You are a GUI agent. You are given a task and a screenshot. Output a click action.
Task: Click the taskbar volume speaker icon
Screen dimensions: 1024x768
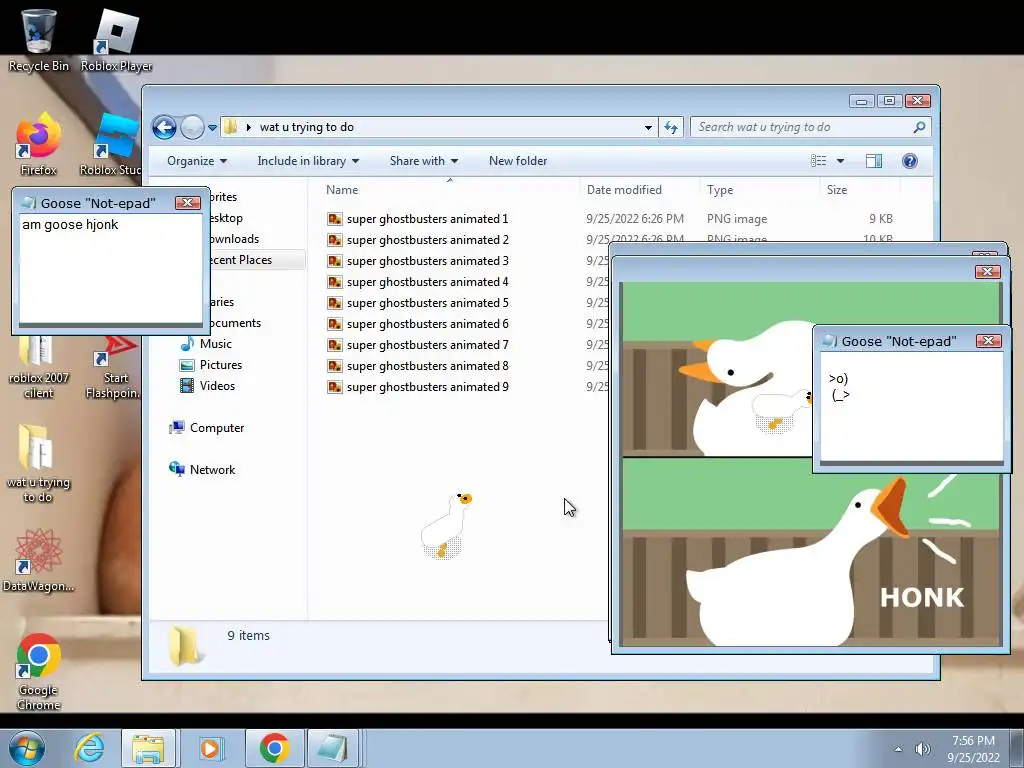click(x=922, y=749)
